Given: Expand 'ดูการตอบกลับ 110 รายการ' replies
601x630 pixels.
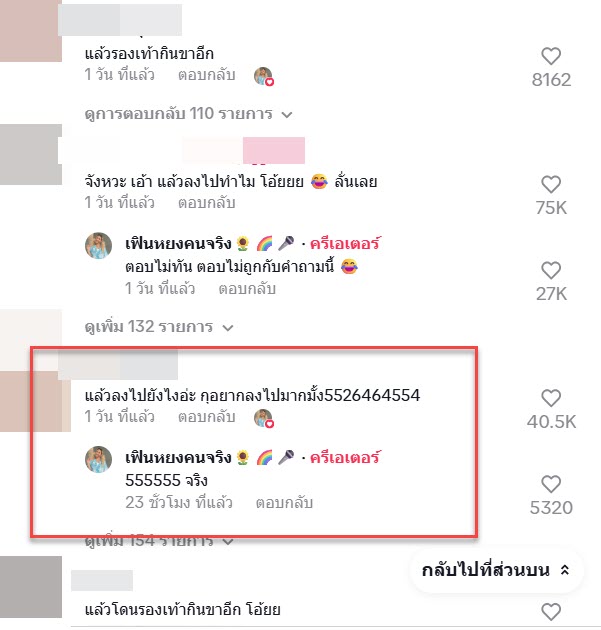Looking at the screenshot, I should tap(188, 114).
